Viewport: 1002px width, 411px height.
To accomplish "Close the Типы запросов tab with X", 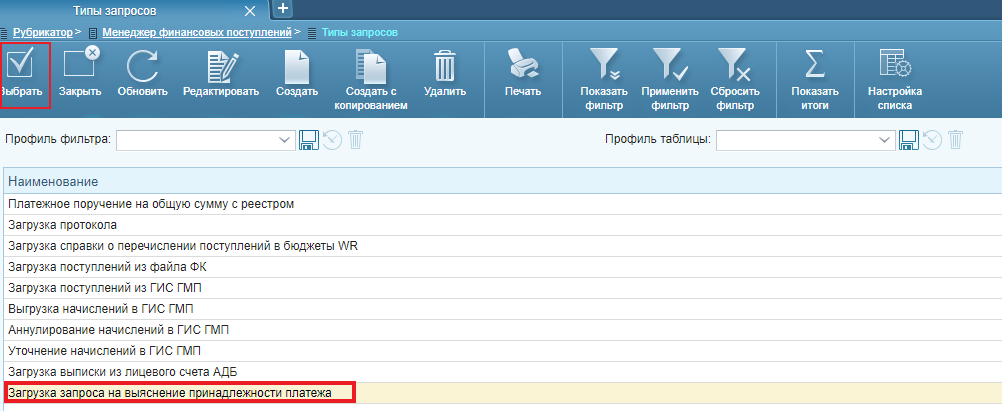I will tap(250, 12).
